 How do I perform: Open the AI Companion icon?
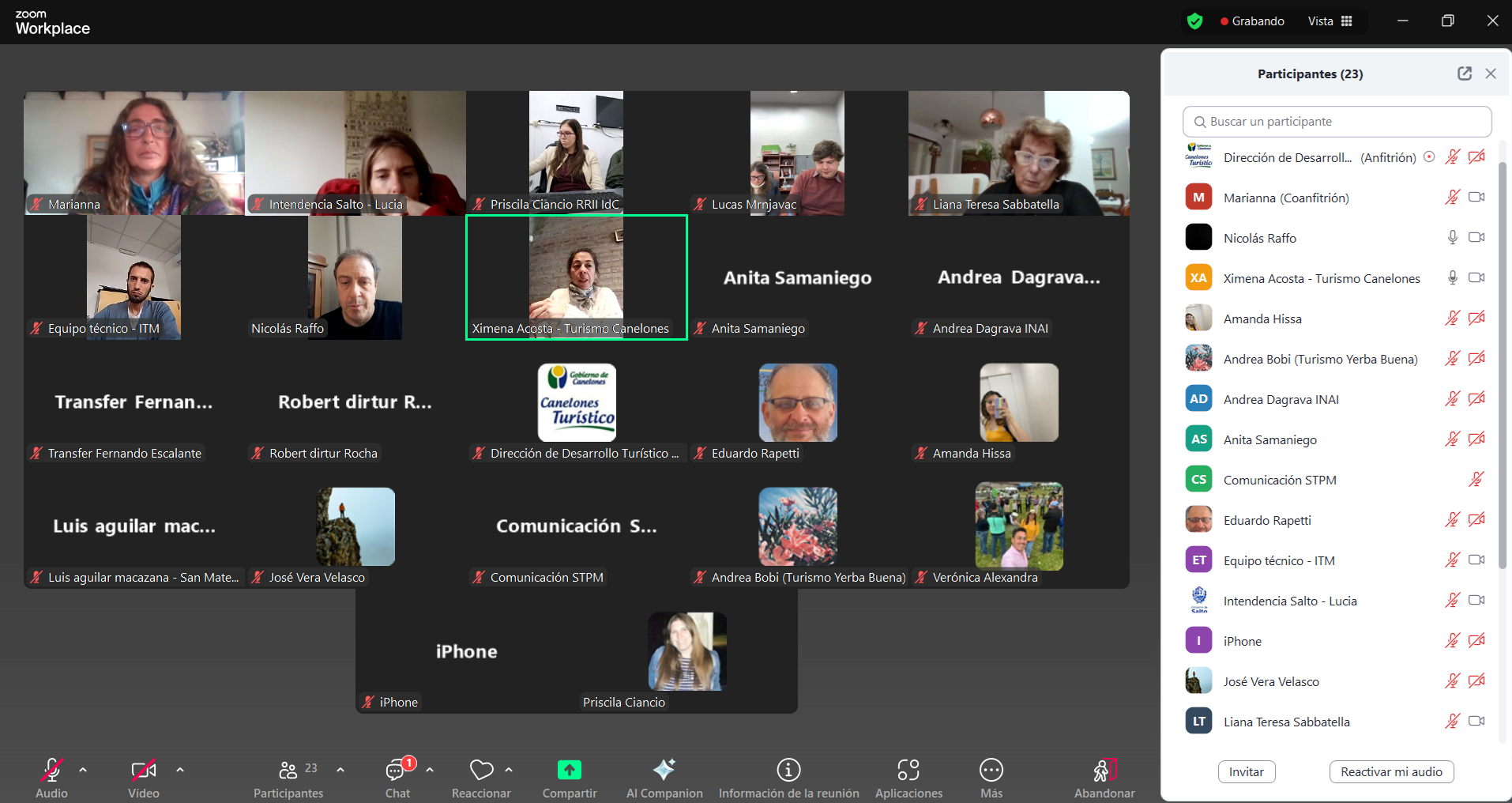(x=664, y=770)
